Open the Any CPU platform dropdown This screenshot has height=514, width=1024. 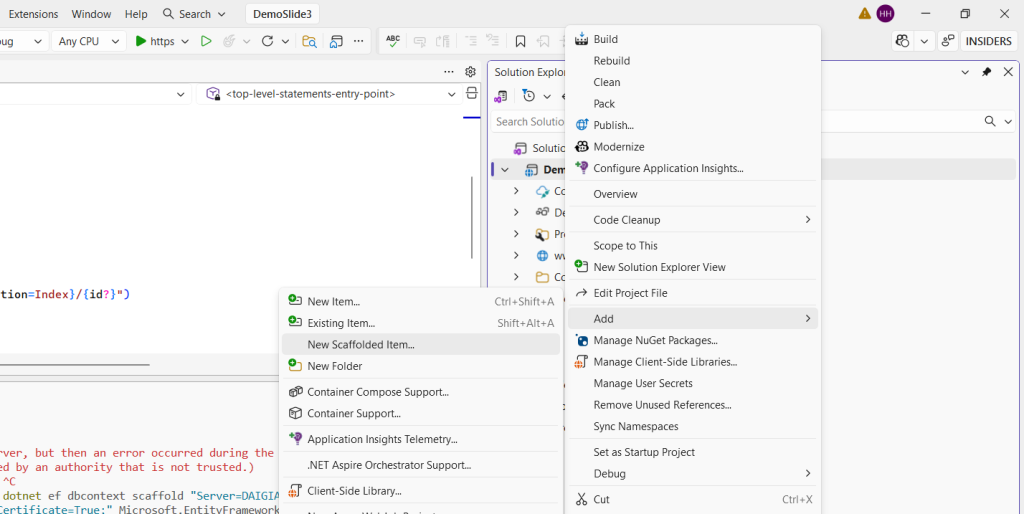tap(88, 42)
